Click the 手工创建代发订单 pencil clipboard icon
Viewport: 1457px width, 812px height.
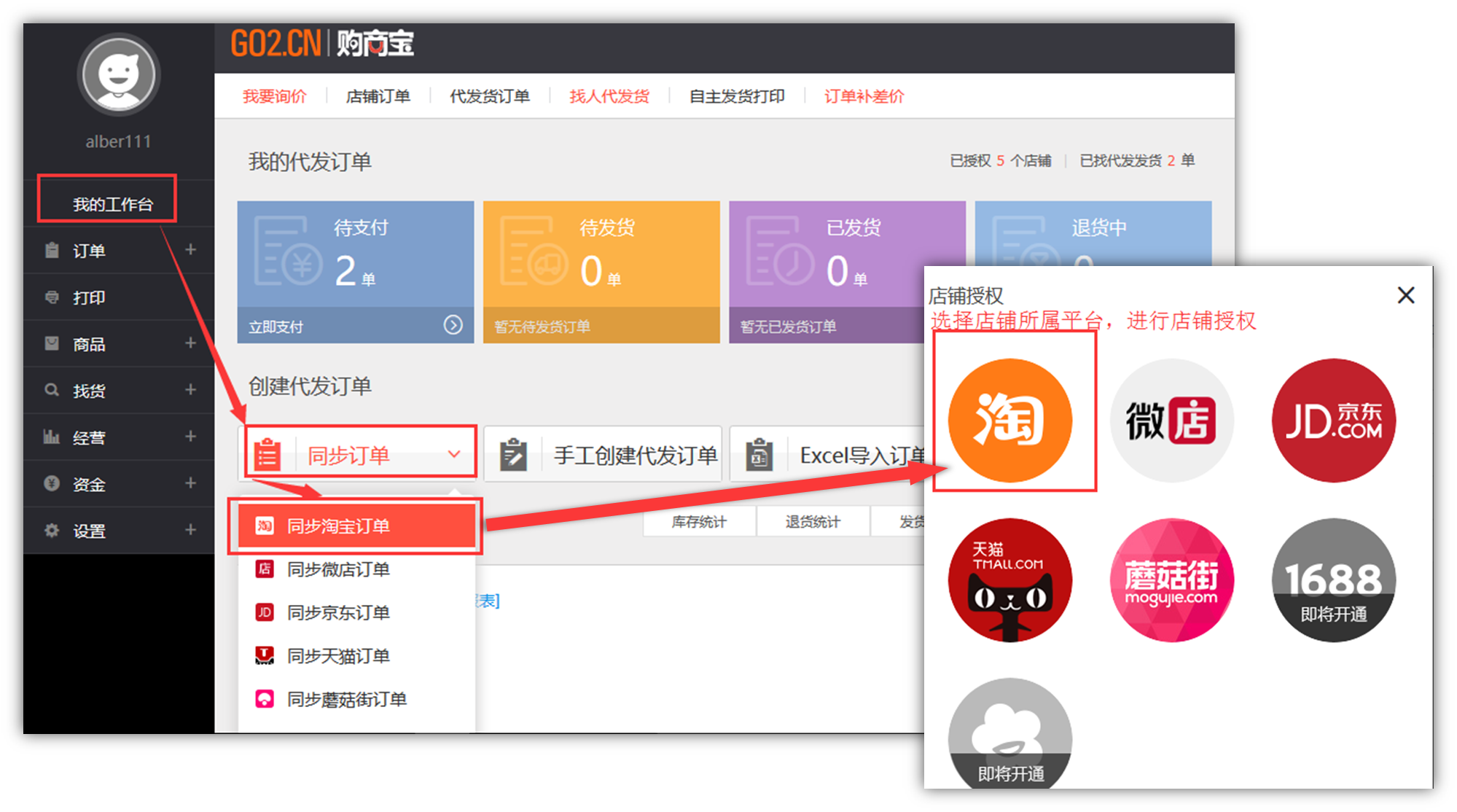click(x=513, y=455)
